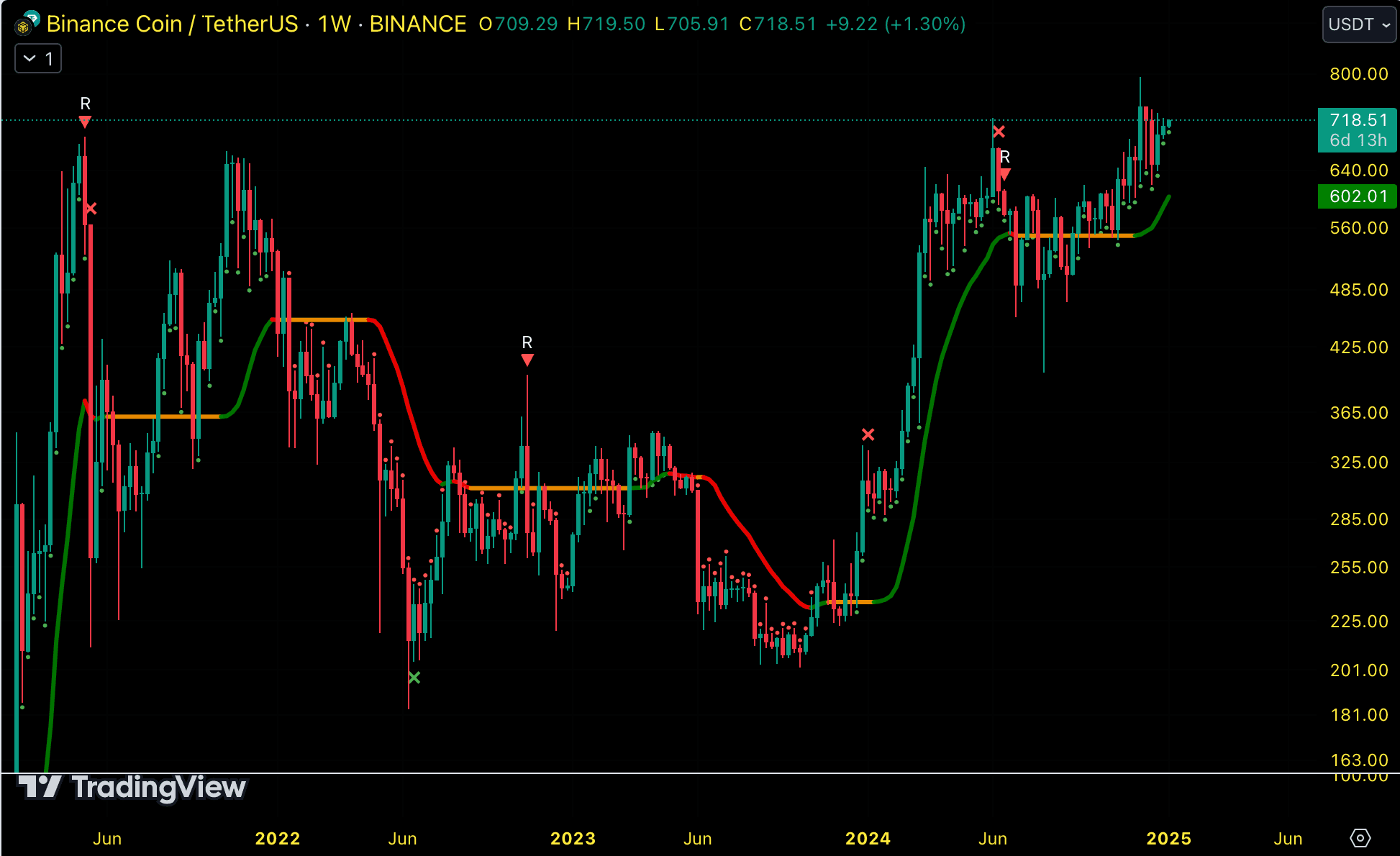Click the Binance Coin / TetherUS title

[x=172, y=24]
